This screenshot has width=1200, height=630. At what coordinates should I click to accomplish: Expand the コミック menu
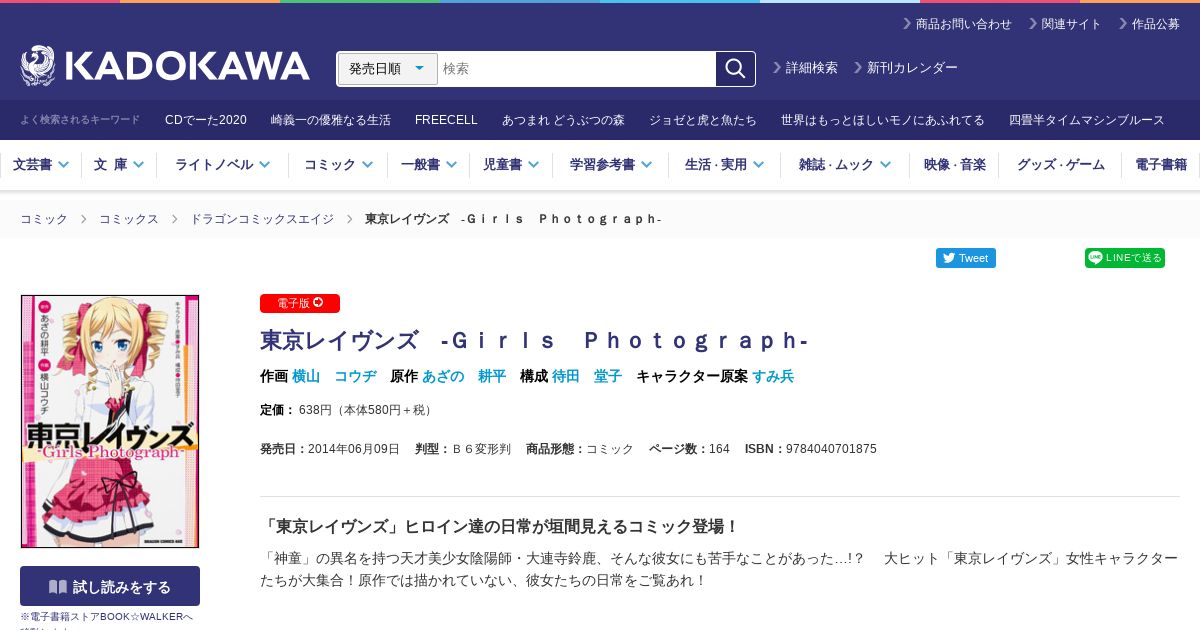(338, 165)
